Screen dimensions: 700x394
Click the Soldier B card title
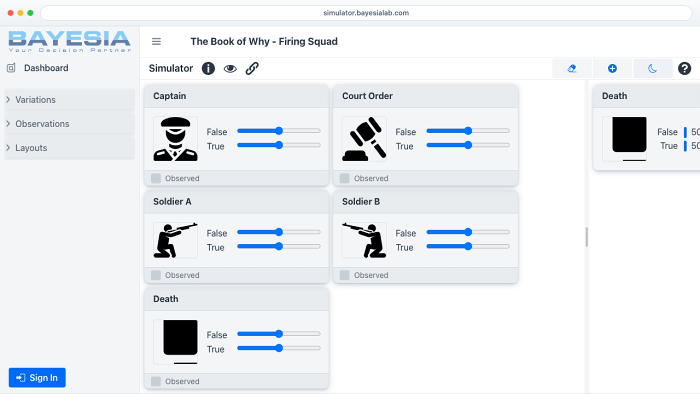click(361, 202)
